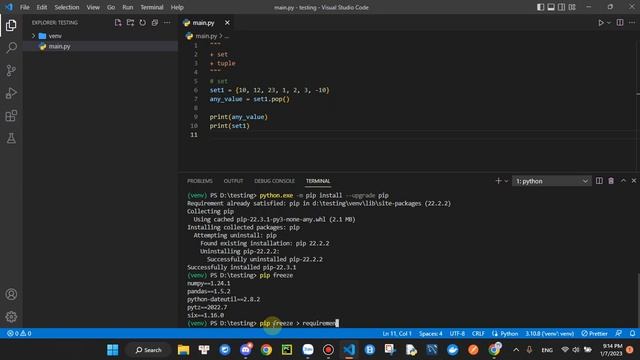This screenshot has width=640, height=360.
Task: Split the terminal pane
Action: tap(599, 181)
